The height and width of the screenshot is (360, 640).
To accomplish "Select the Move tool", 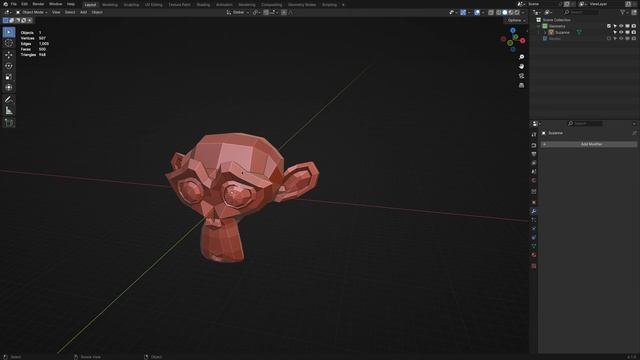I will pos(9,55).
